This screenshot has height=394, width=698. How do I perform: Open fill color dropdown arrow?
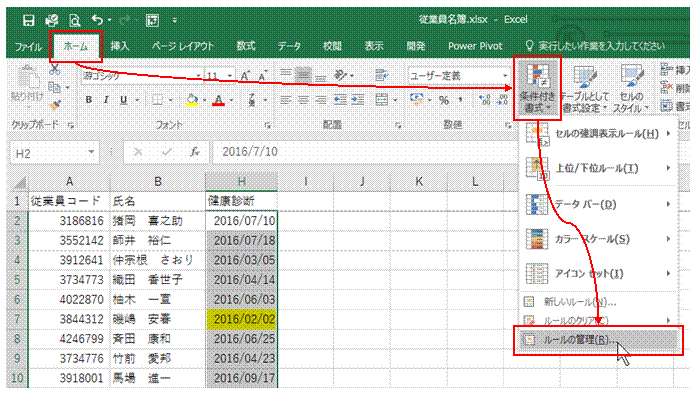204,100
